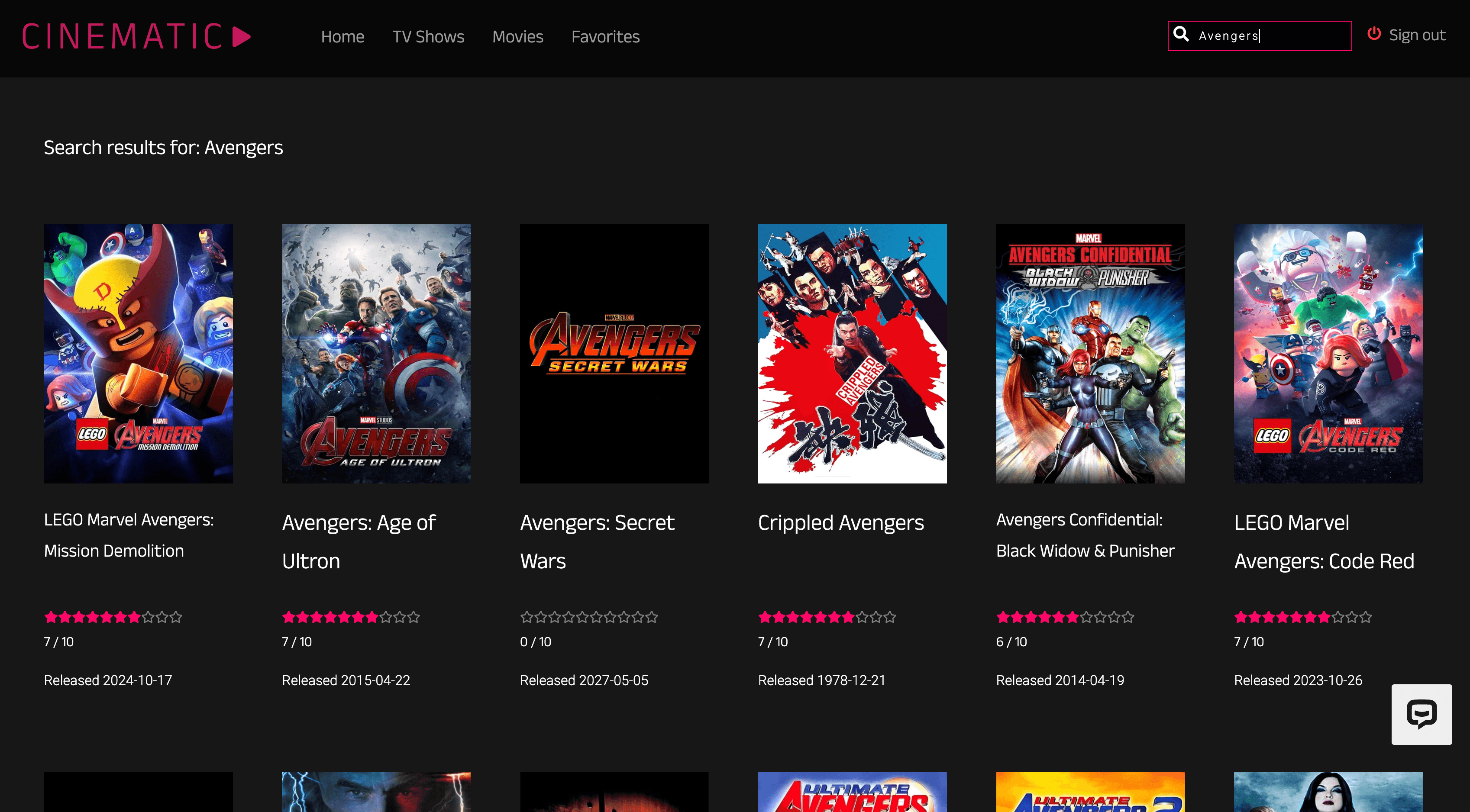Click star rating of Code Red
Screen dimensions: 1470x812
pyautogui.click(x=1303, y=617)
